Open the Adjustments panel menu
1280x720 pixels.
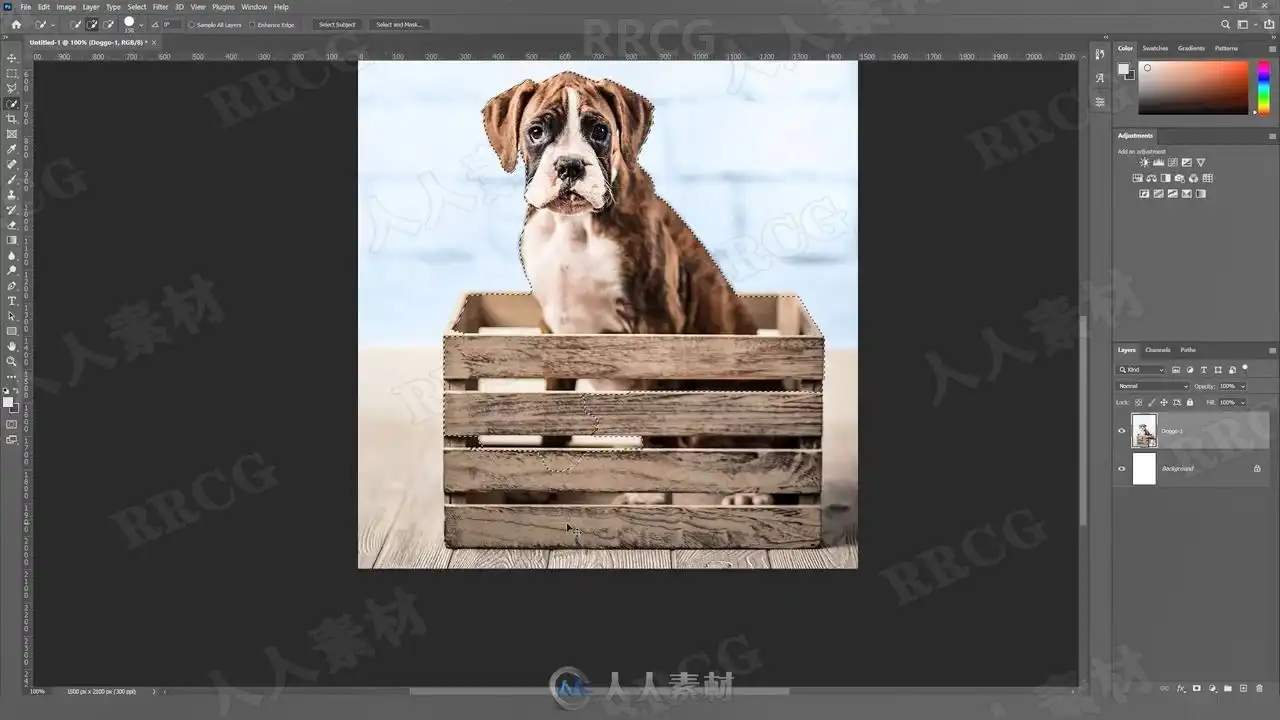tap(1273, 135)
